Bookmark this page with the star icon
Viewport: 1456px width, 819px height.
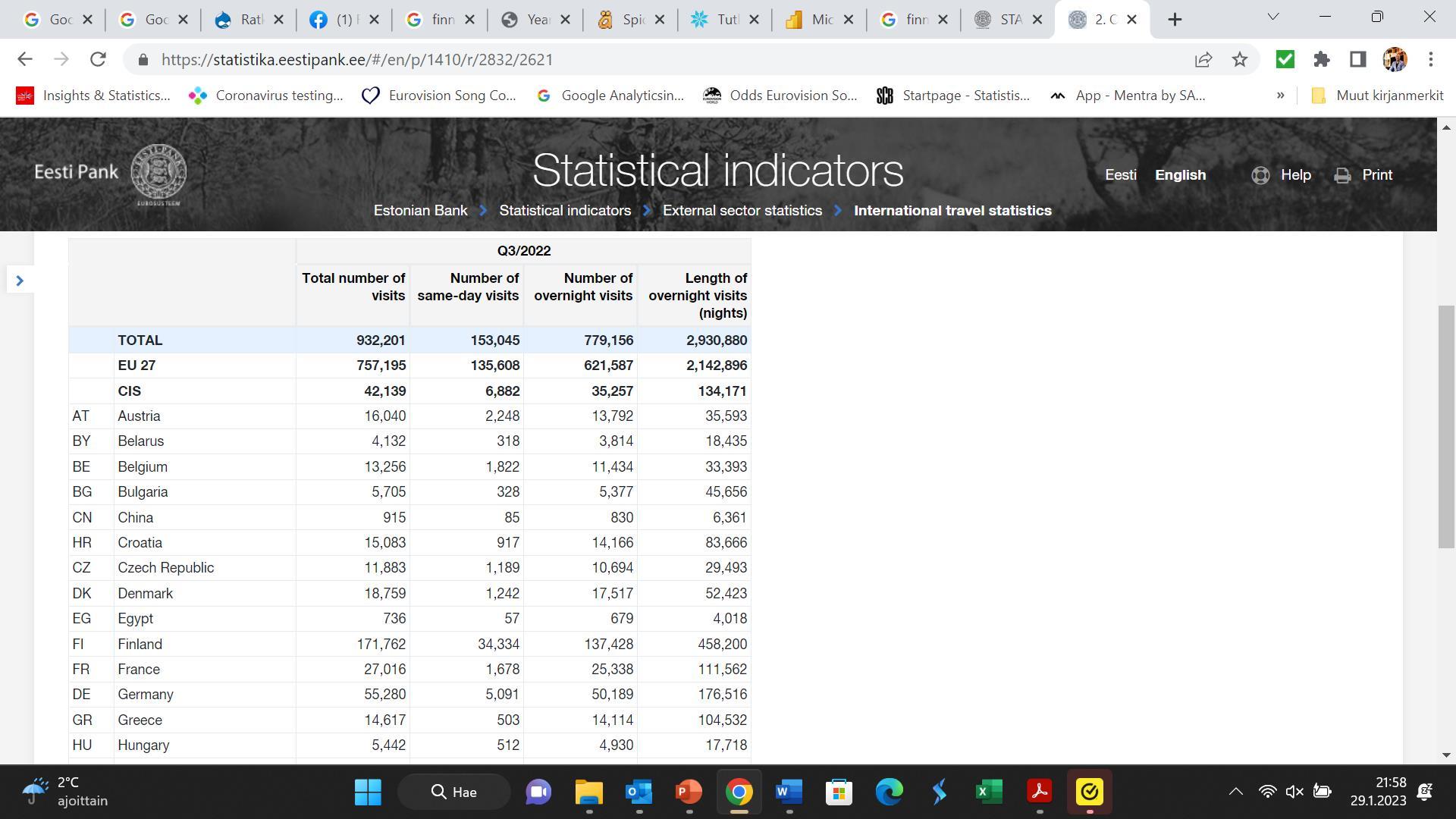click(x=1239, y=59)
